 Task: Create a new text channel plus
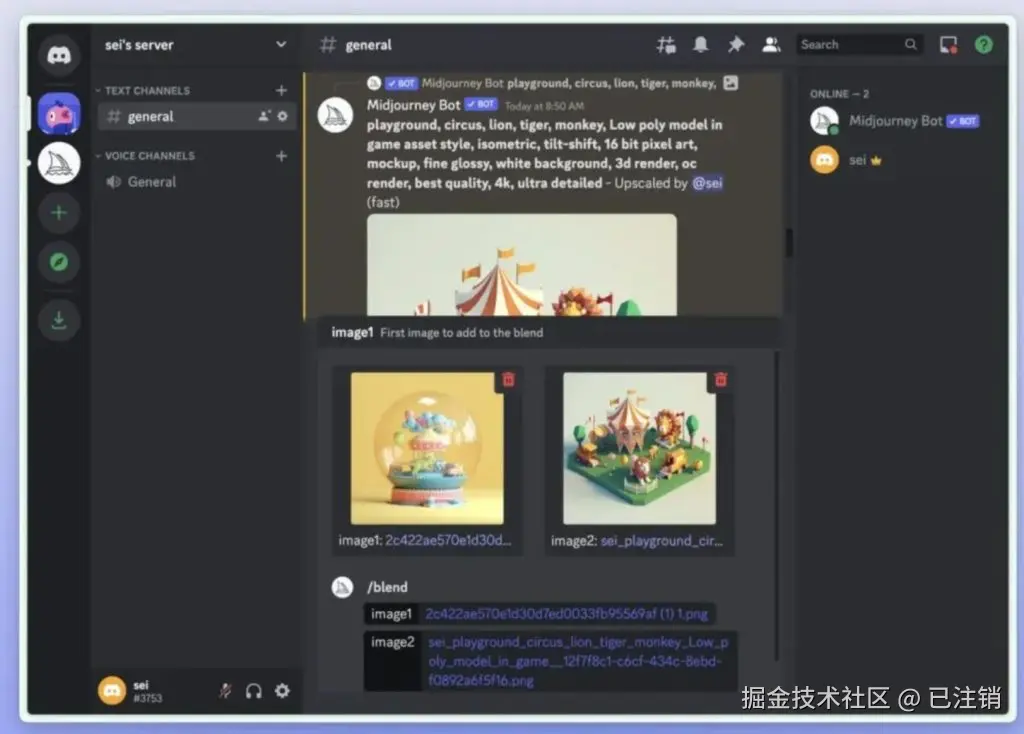click(x=281, y=91)
